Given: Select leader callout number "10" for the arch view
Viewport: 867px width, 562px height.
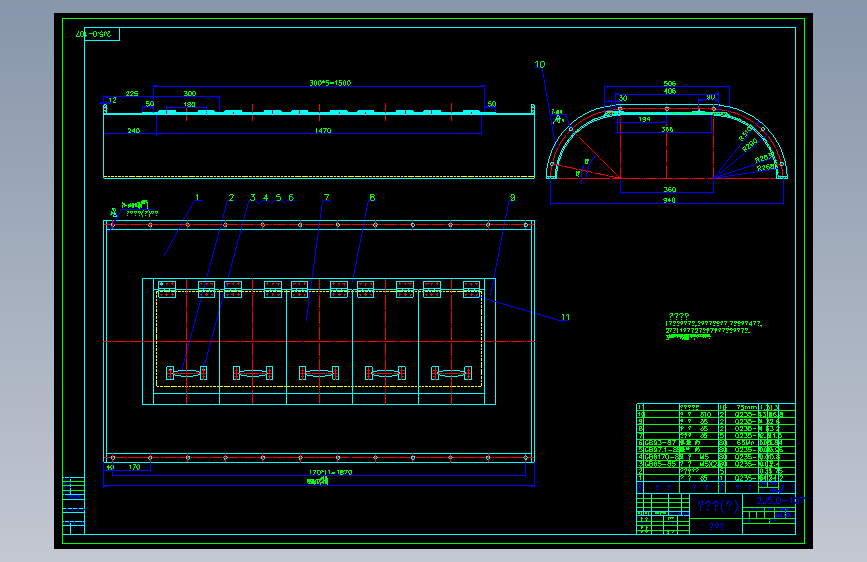Looking at the screenshot, I should pyautogui.click(x=540, y=64).
